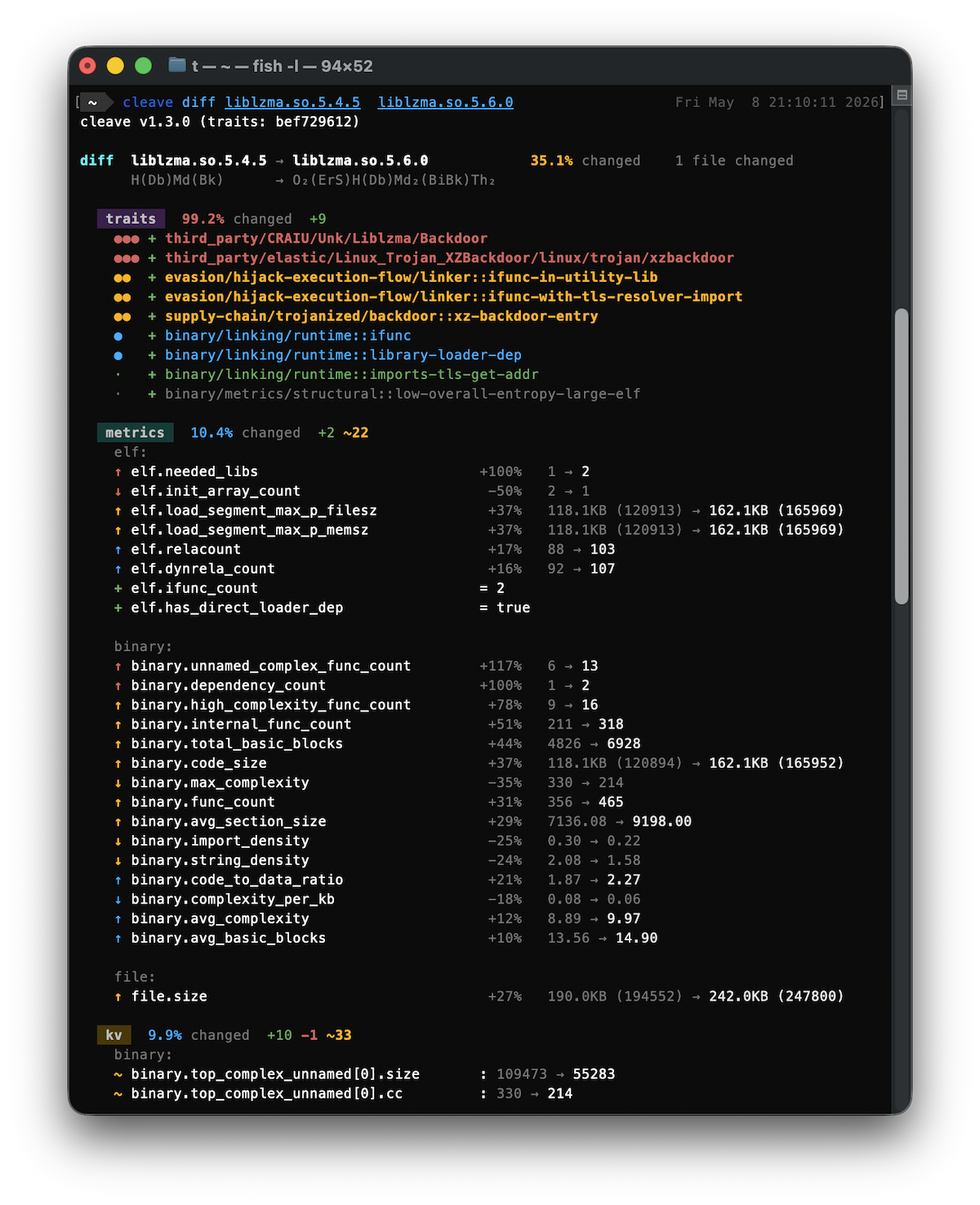Screen dimensions: 980x1205
Task: Click the binary.internal_func_count metric name
Action: (x=241, y=725)
